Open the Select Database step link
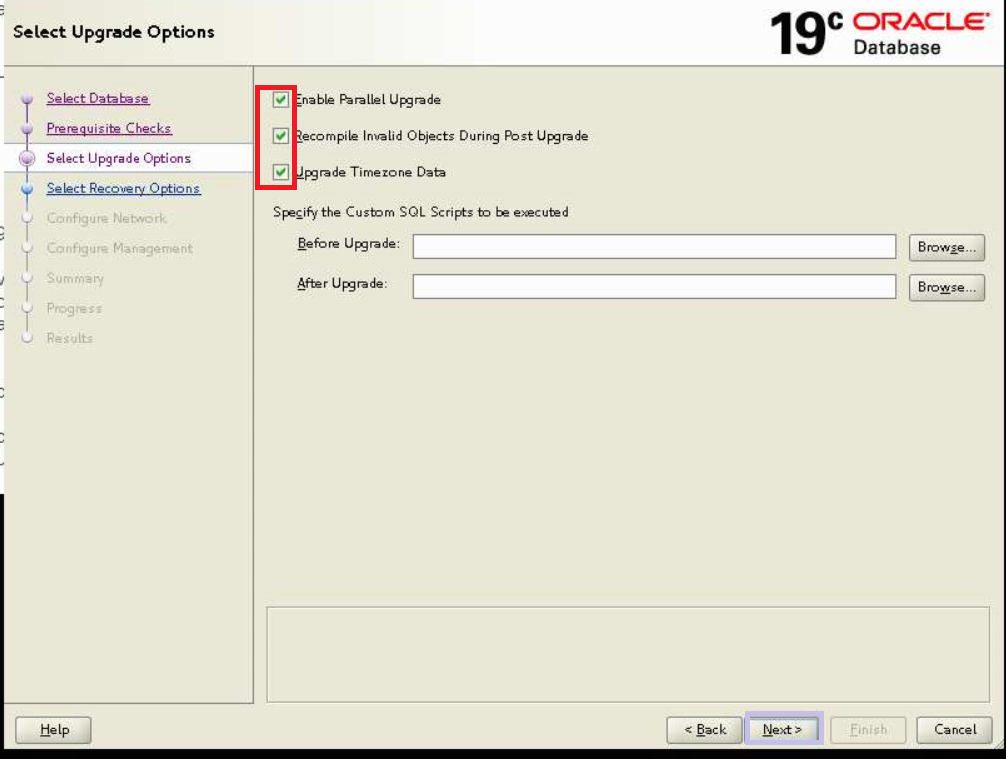Viewport: 1006px width, 759px height. click(96, 98)
